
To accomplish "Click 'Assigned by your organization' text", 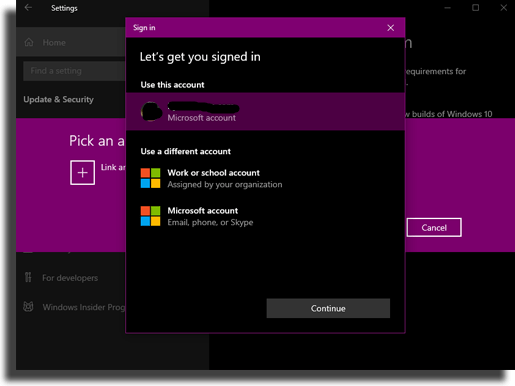I will [x=225, y=185].
